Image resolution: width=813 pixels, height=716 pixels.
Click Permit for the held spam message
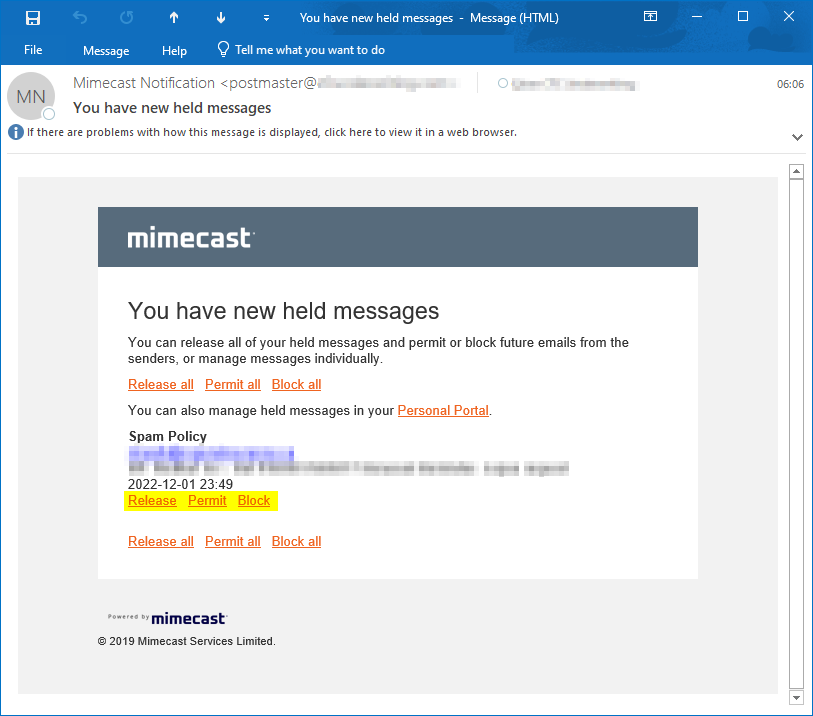[x=207, y=501]
